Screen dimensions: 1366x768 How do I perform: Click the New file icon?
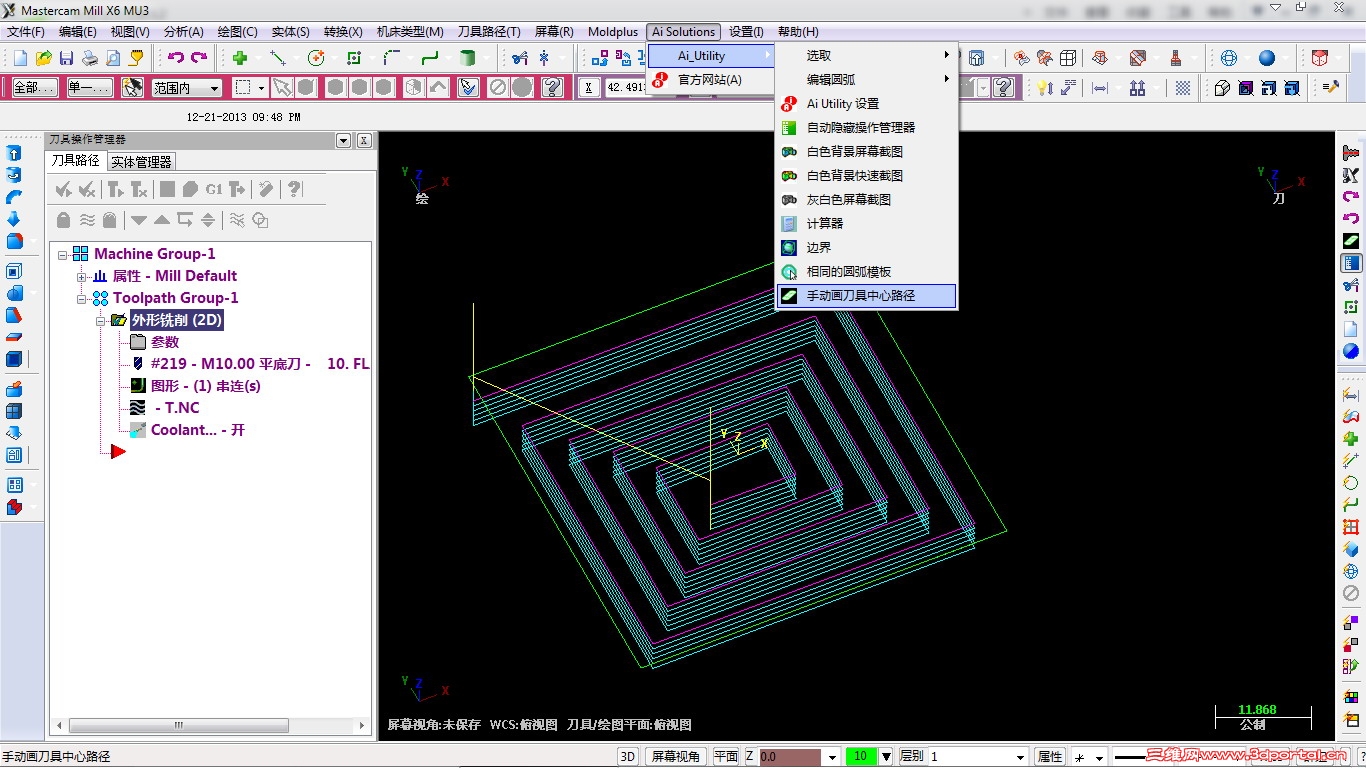tap(20, 58)
